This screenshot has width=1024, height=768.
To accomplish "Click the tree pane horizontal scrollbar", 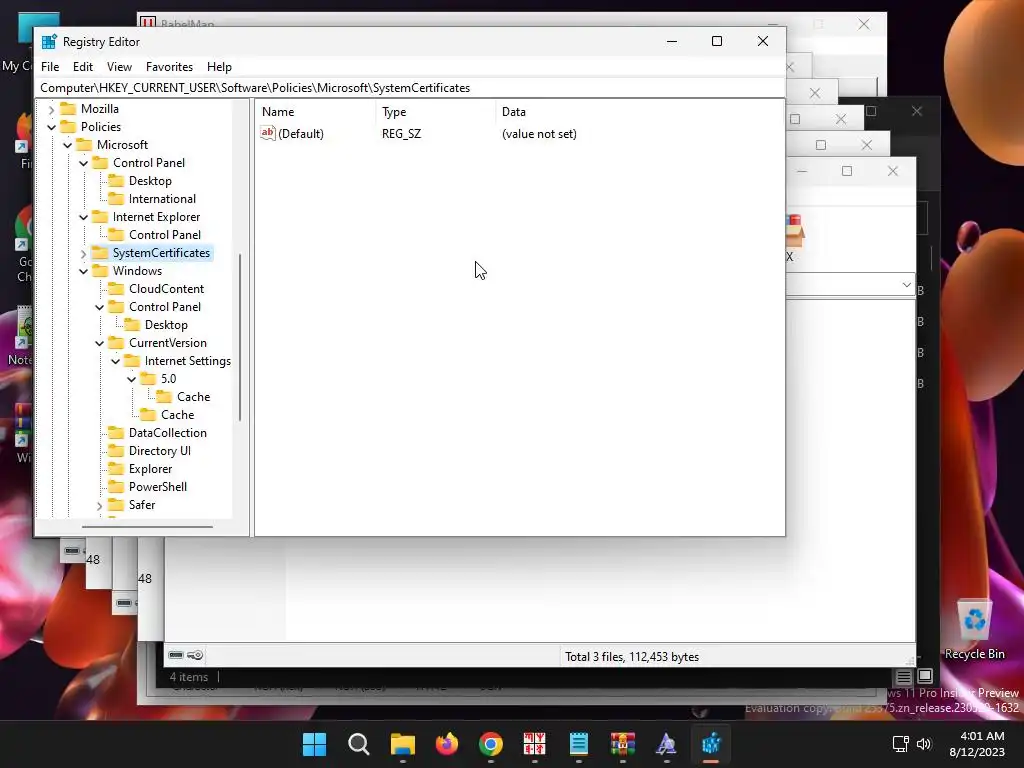I will (148, 526).
